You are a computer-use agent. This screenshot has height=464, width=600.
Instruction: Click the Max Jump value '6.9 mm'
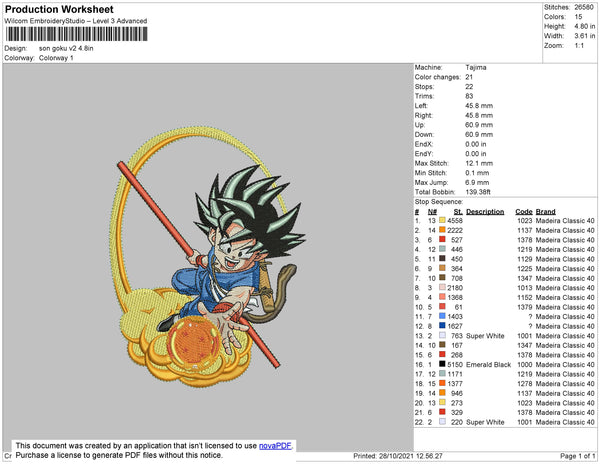477,182
